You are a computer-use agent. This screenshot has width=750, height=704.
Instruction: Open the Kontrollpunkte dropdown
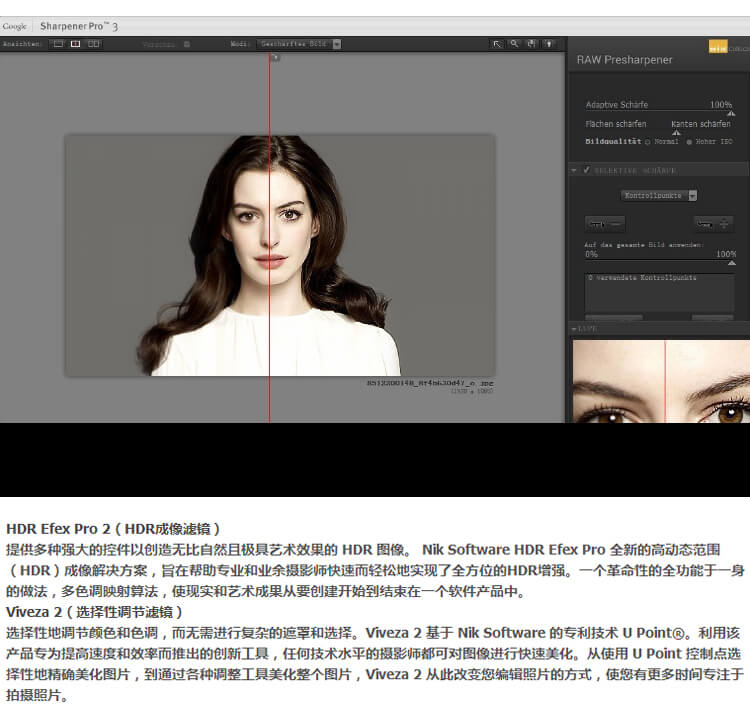click(x=659, y=196)
